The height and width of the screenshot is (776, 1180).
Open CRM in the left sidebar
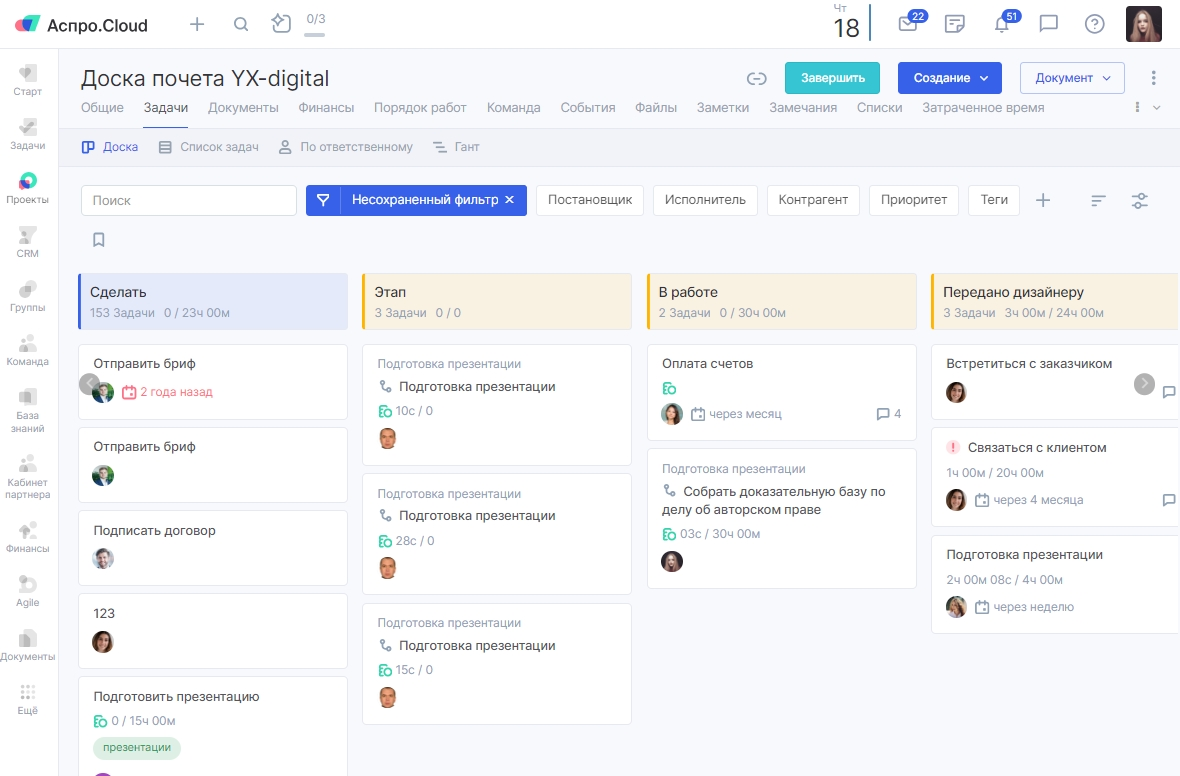[28, 242]
